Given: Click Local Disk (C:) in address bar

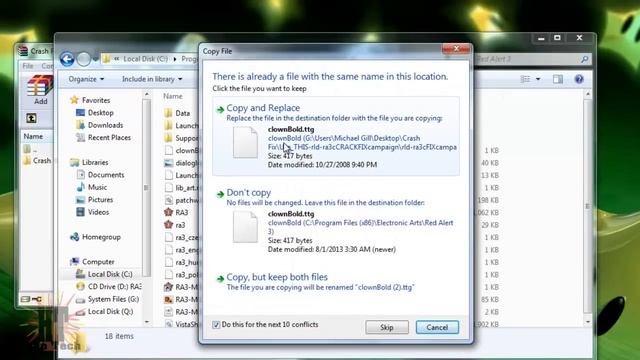Looking at the screenshot, I should point(145,59).
